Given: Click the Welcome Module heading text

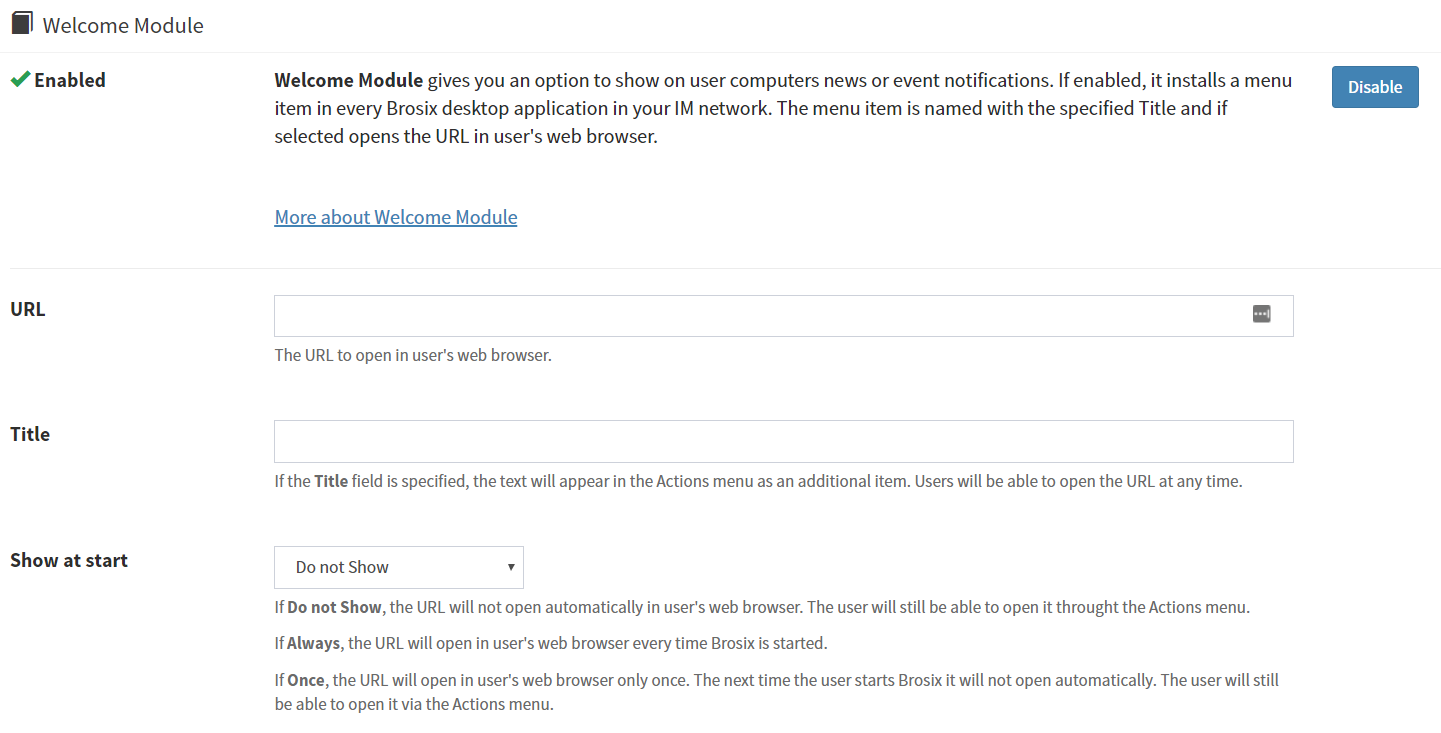Looking at the screenshot, I should point(123,25).
